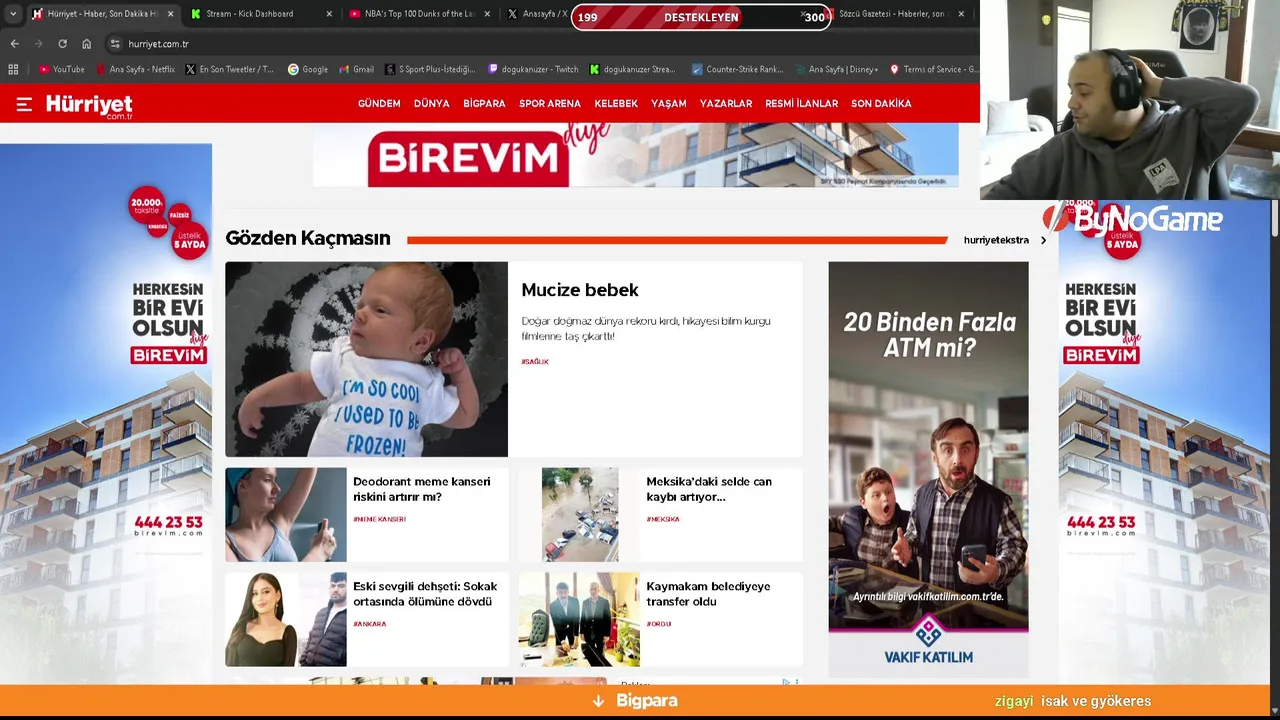Open the RESMİ İLANLAR menu item
This screenshot has height=720, width=1280.
802,104
